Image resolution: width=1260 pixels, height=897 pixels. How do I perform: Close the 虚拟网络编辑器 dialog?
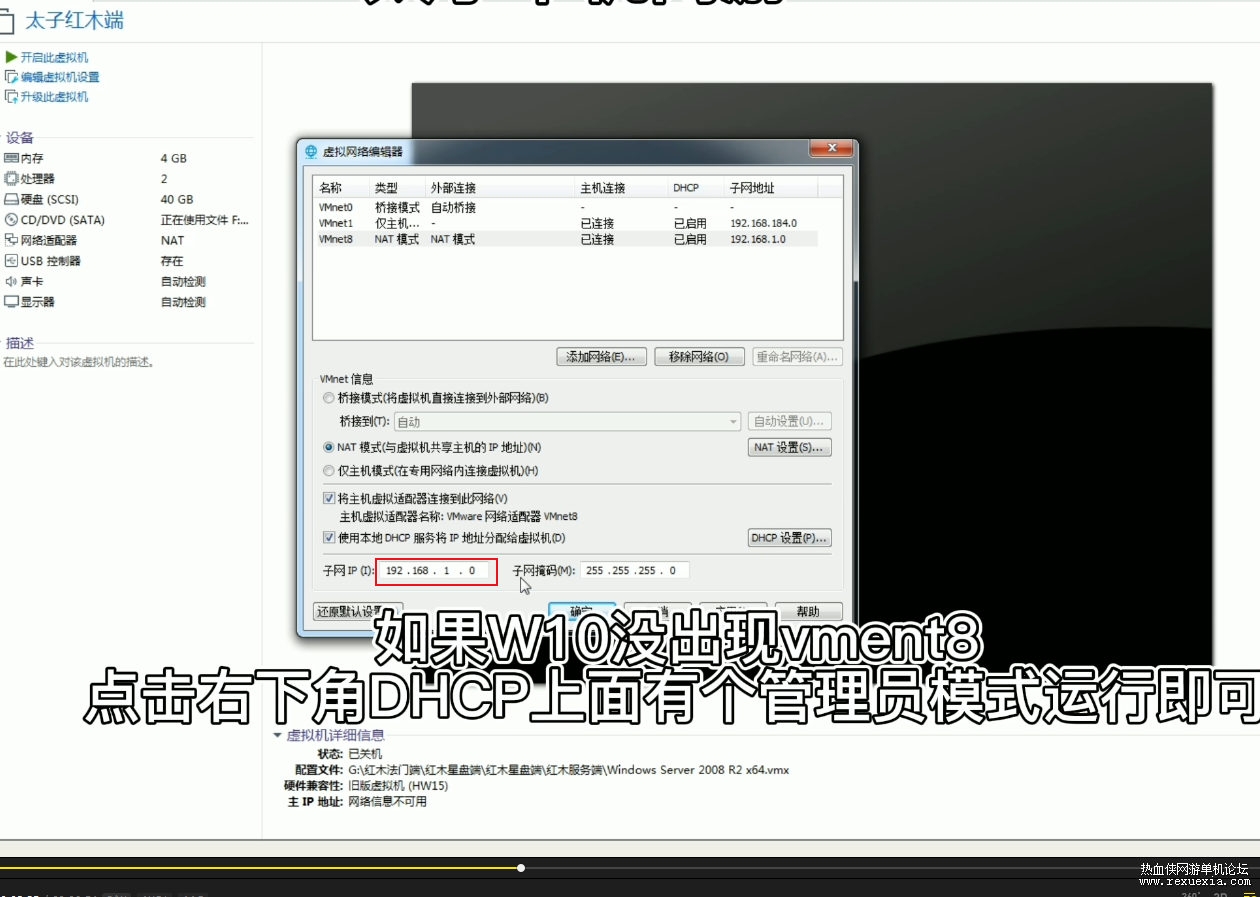(x=830, y=149)
